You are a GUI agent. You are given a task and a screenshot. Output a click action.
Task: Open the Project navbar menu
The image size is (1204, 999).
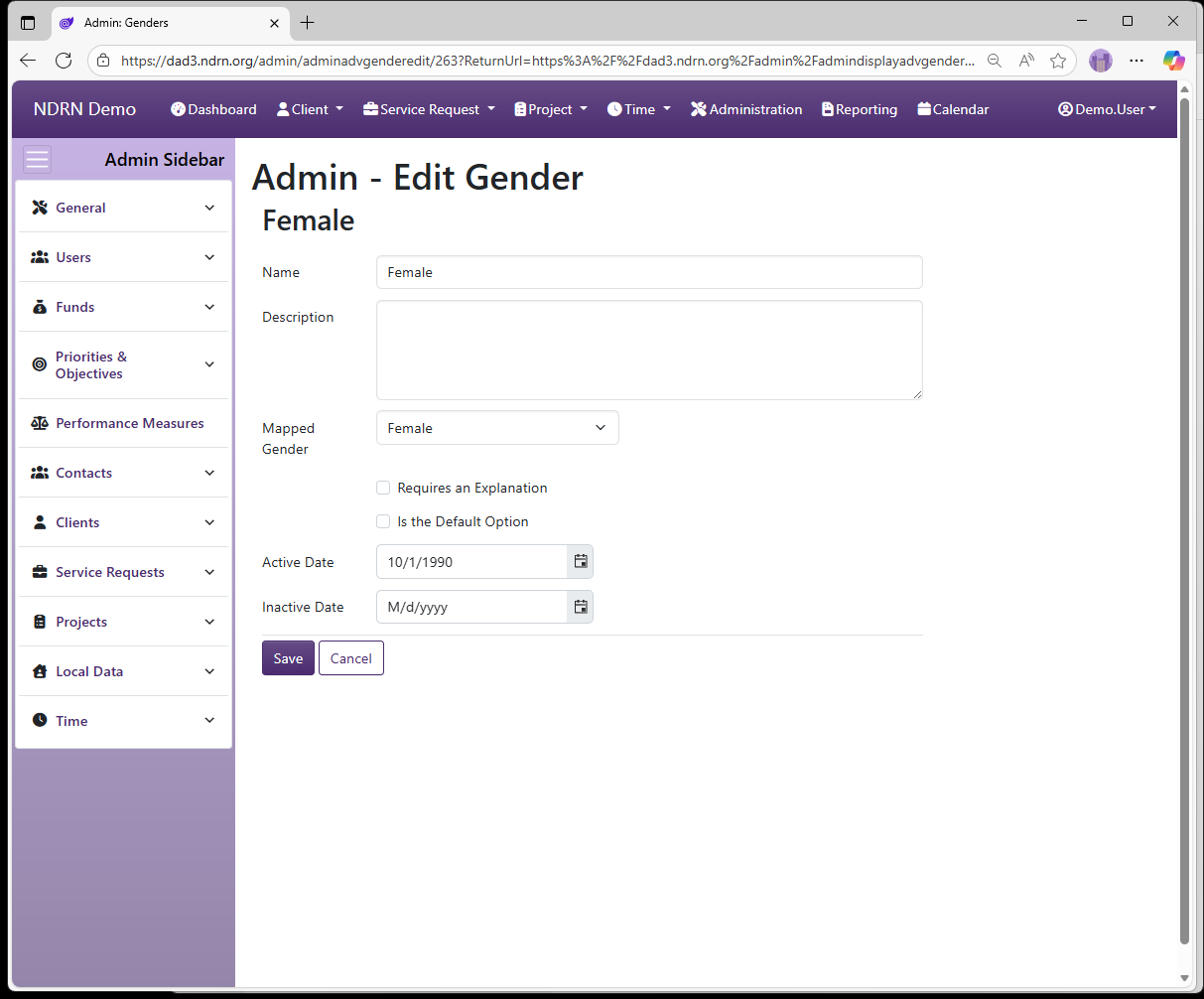click(x=551, y=109)
